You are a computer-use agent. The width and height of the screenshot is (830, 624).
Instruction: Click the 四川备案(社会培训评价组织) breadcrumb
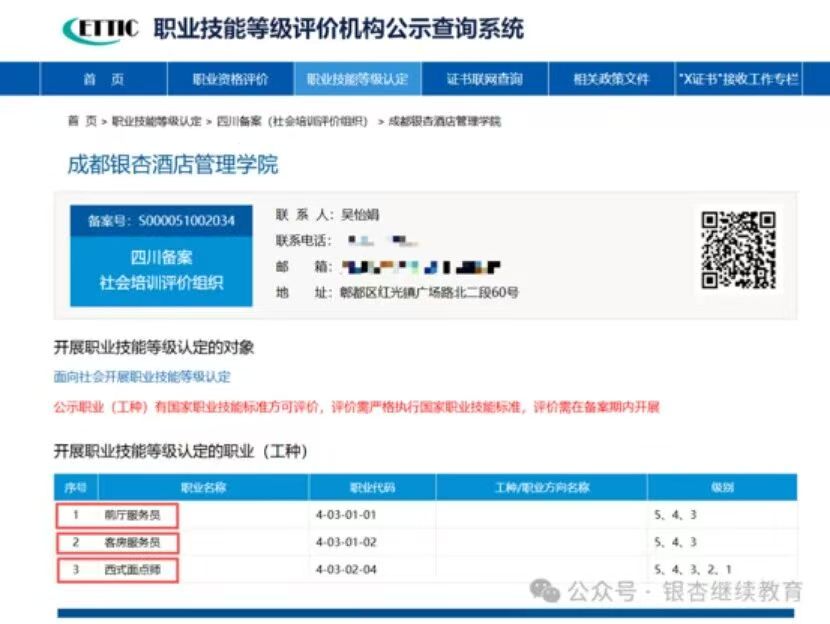[x=292, y=121]
